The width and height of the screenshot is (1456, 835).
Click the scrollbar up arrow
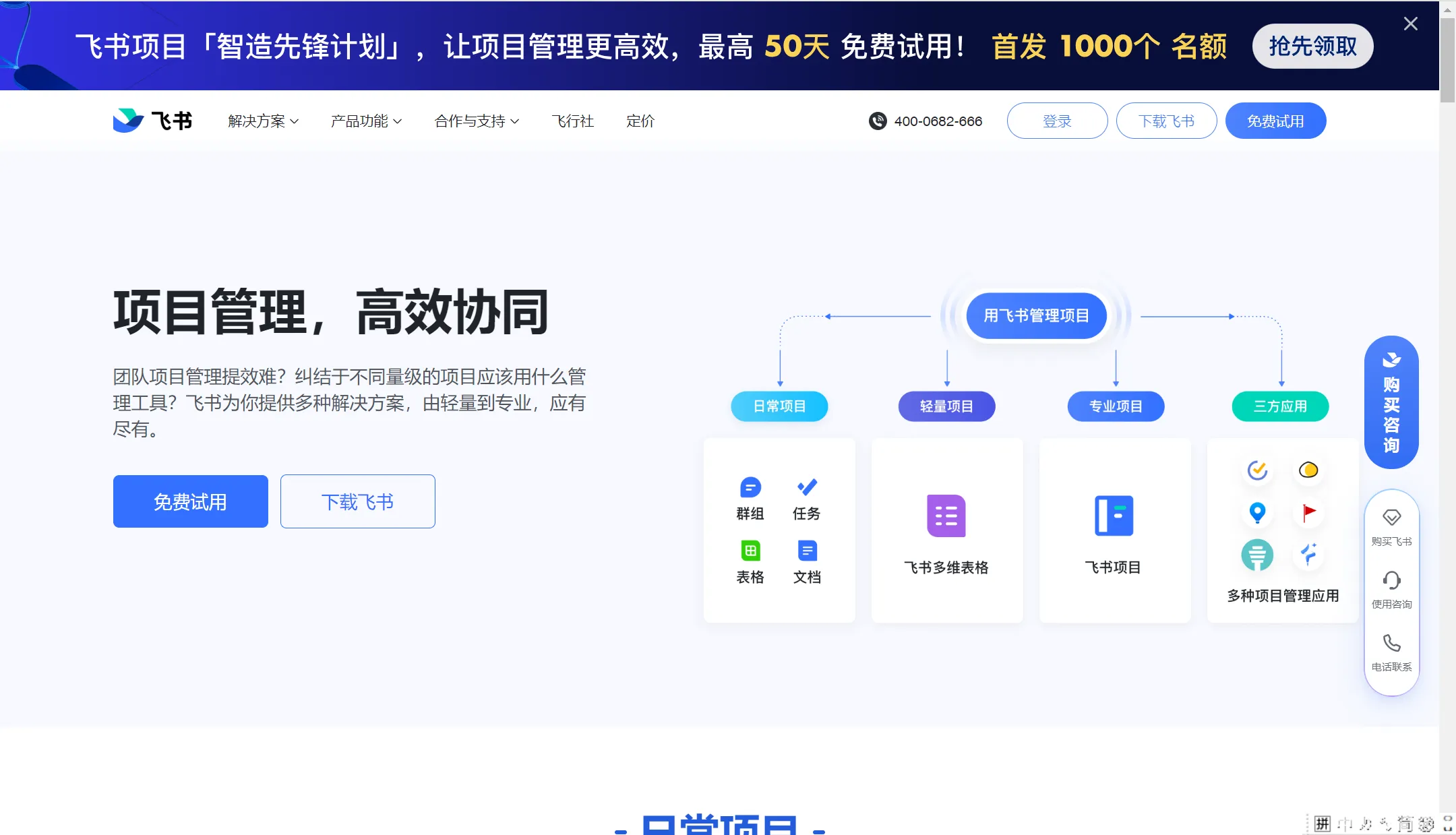[1447, 9]
